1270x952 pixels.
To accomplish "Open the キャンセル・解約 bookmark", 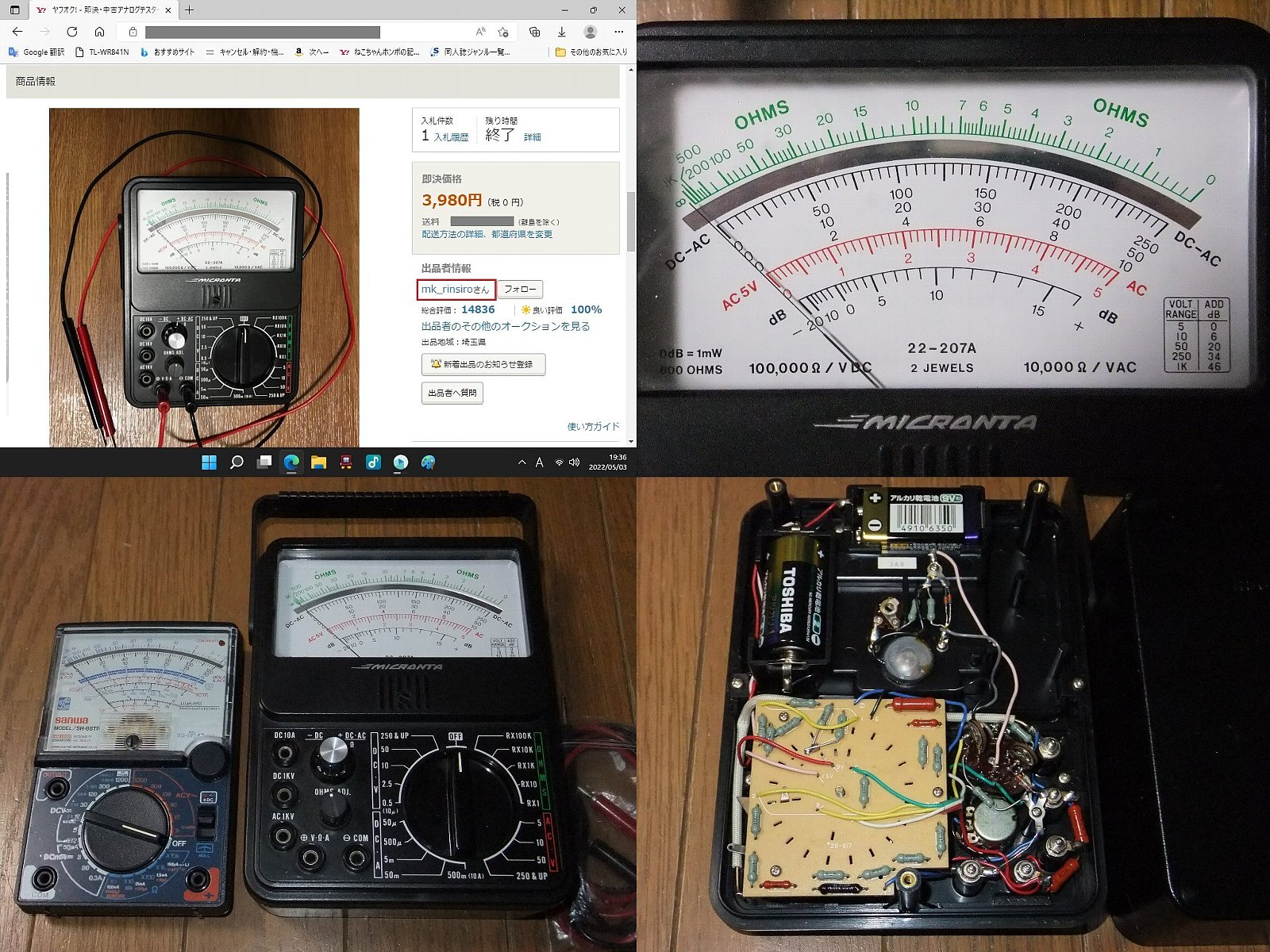I will [244, 52].
